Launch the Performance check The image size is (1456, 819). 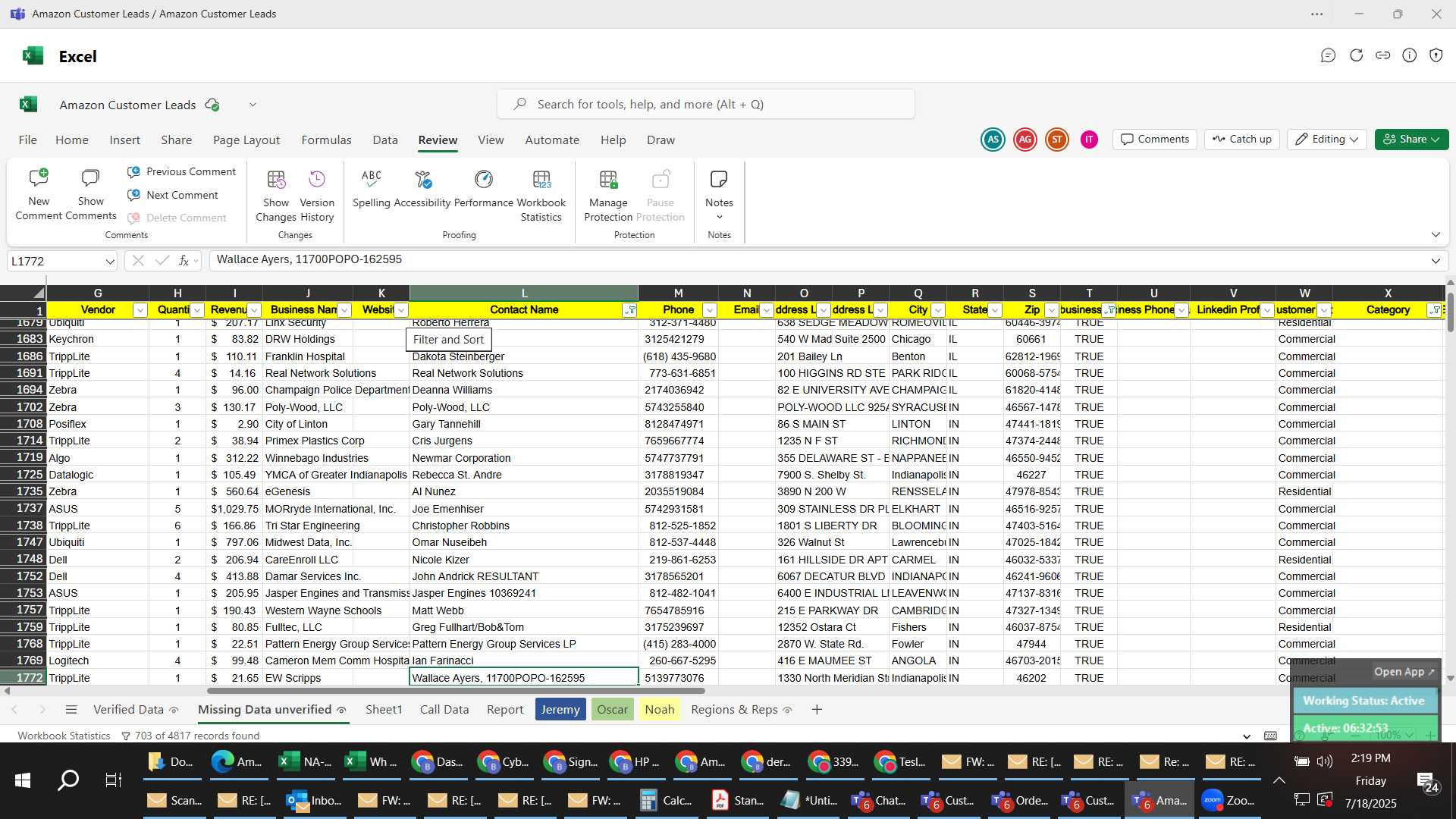coord(484,190)
